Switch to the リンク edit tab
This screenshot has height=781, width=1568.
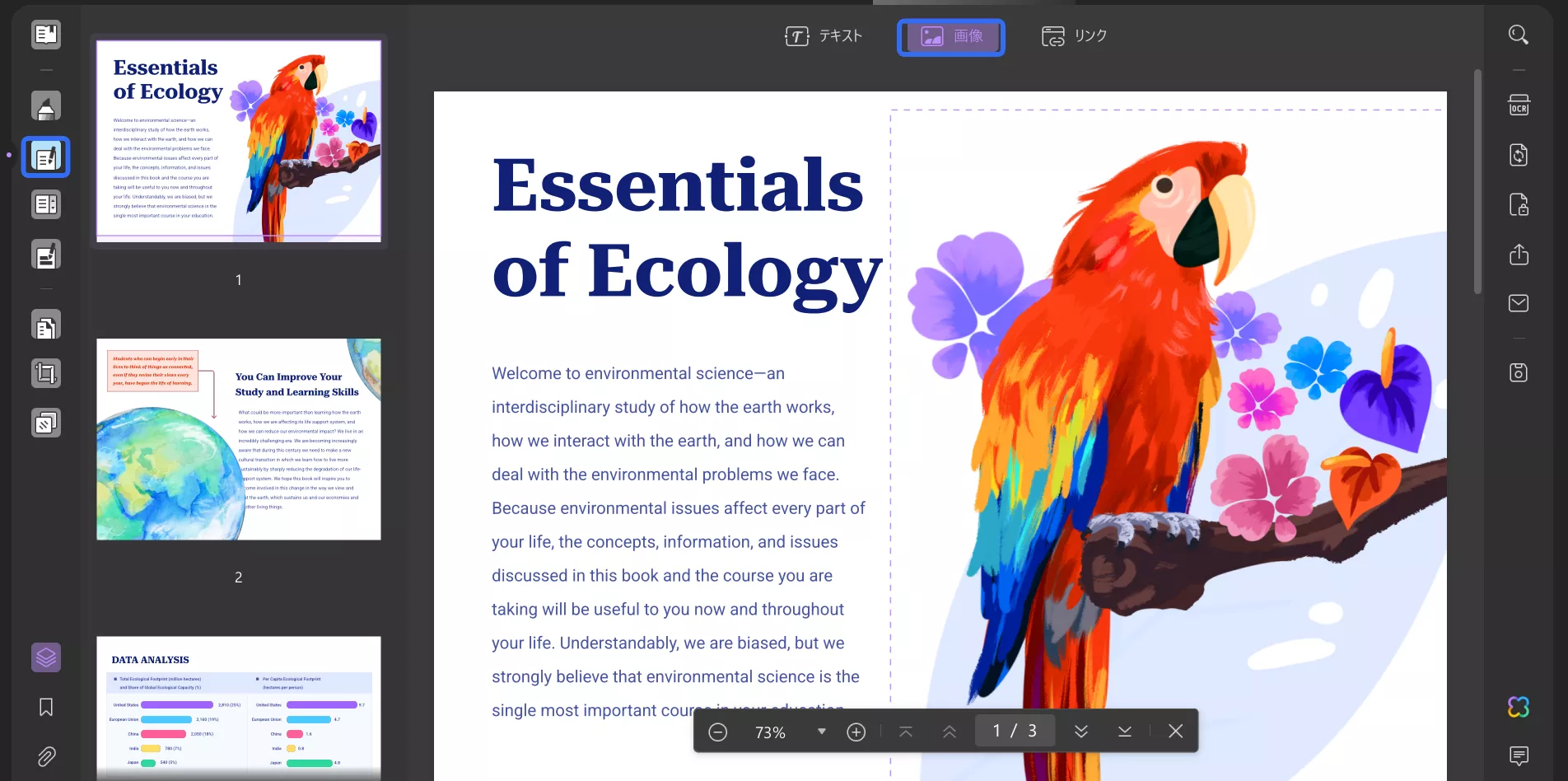[x=1075, y=36]
